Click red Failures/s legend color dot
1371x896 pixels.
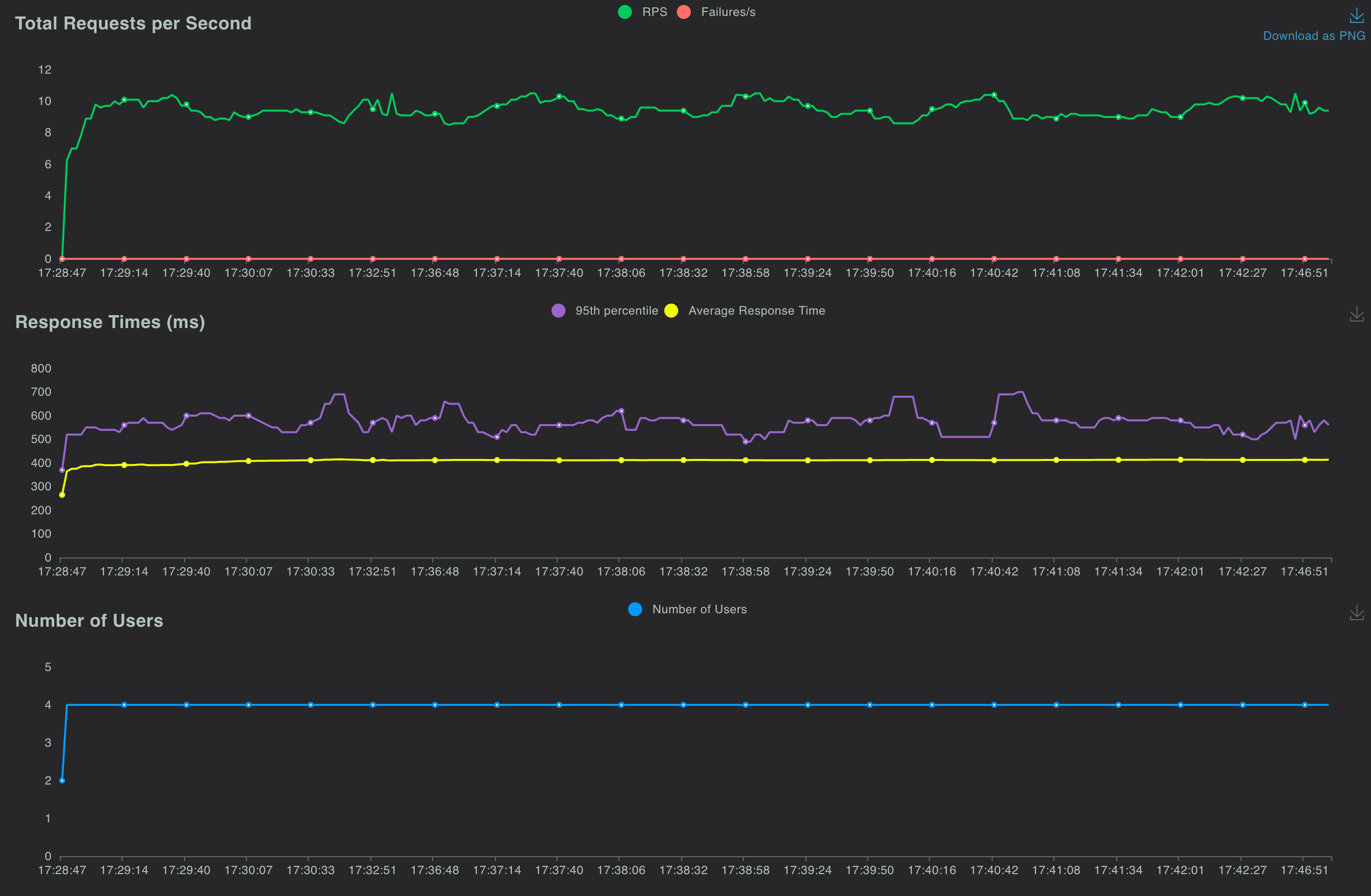(x=684, y=12)
